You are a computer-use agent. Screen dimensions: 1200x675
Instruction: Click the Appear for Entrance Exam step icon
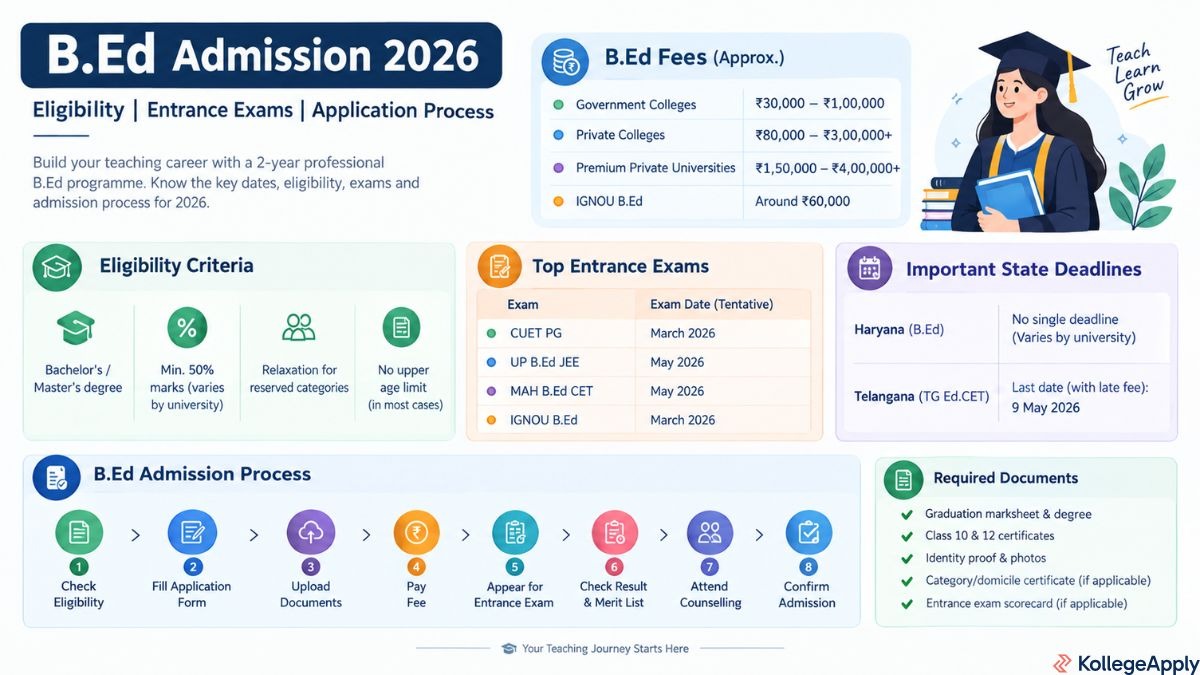click(514, 533)
